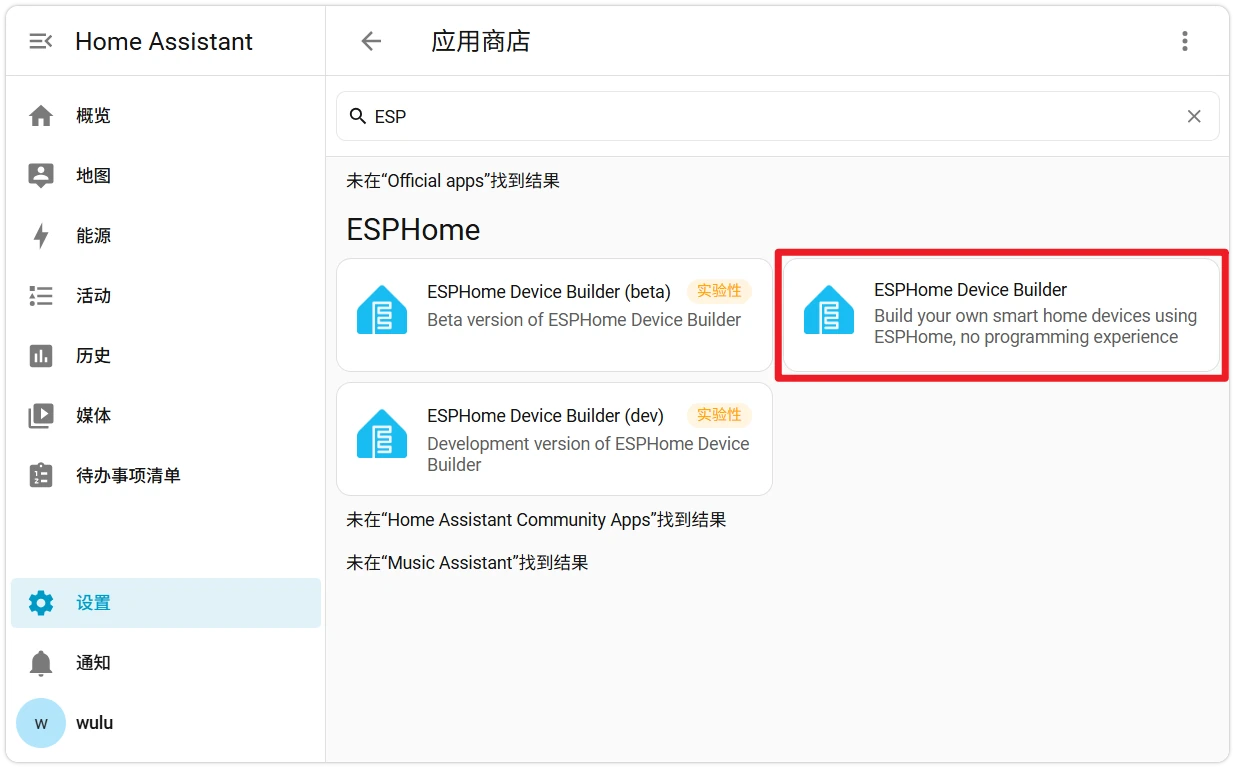Open the three-dot overflow menu
Viewport: 1235px width, 768px height.
pos(1185,41)
